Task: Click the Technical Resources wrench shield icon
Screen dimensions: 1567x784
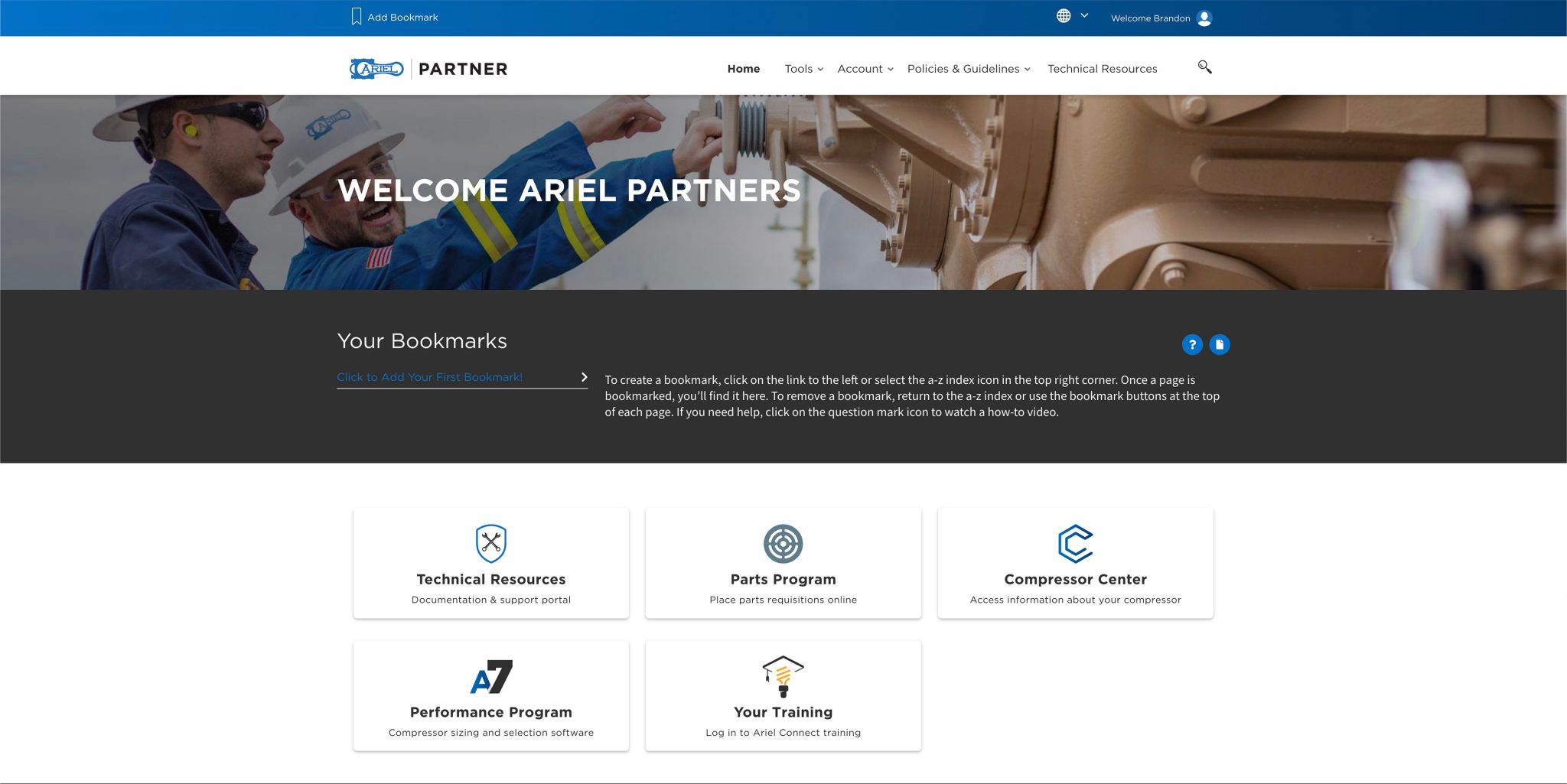Action: [491, 544]
